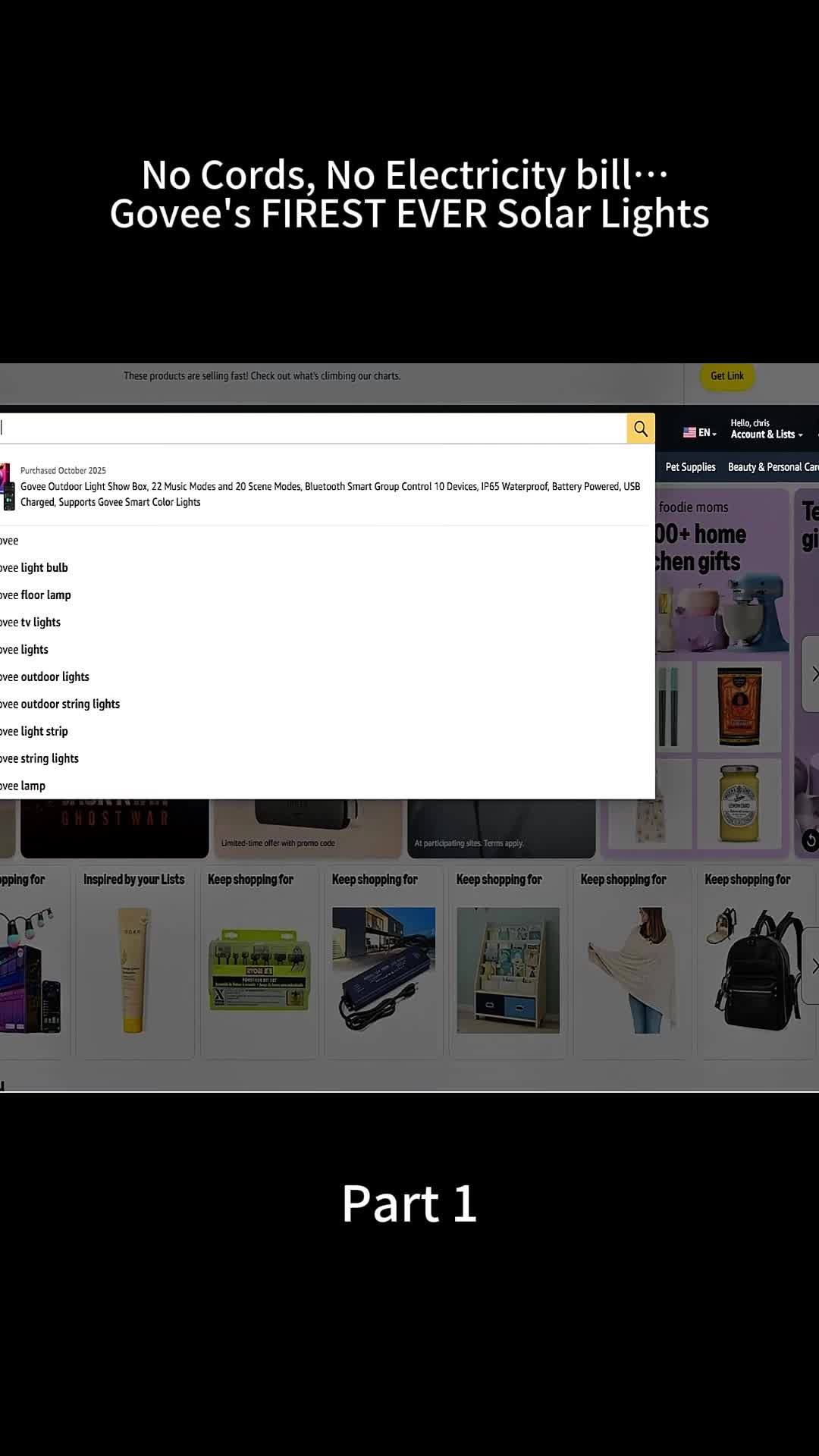Viewport: 819px width, 1456px height.
Task: Open the yellow lemon curd jar thumbnail
Action: (x=739, y=804)
